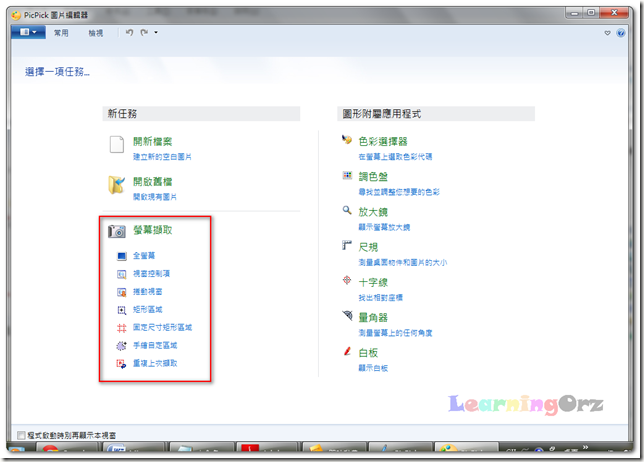Image resolution: width=644 pixels, height=462 pixels.
Task: Expand the quick access toolbar arrow
Action: point(156,32)
